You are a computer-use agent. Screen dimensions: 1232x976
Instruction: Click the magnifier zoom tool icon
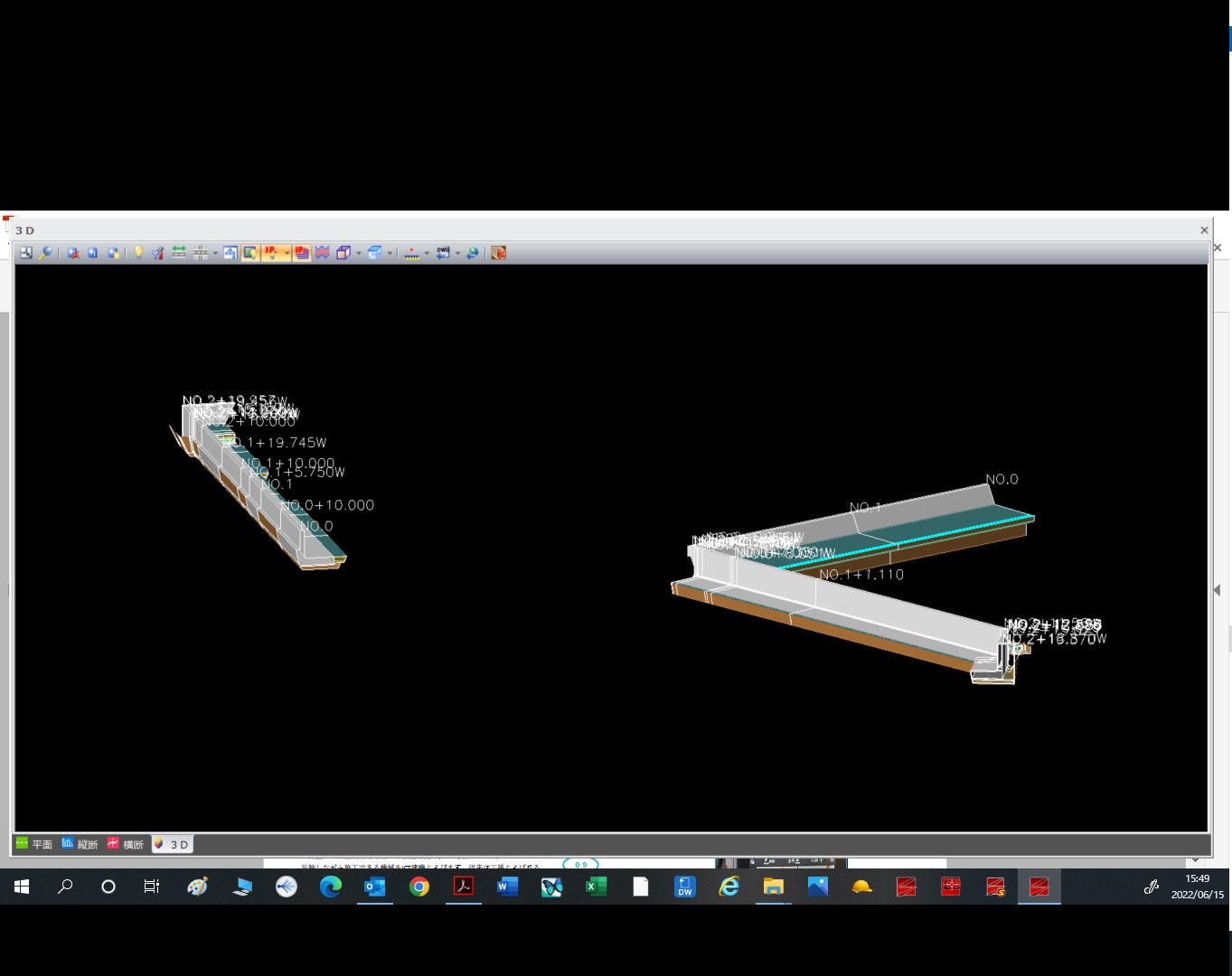[45, 253]
